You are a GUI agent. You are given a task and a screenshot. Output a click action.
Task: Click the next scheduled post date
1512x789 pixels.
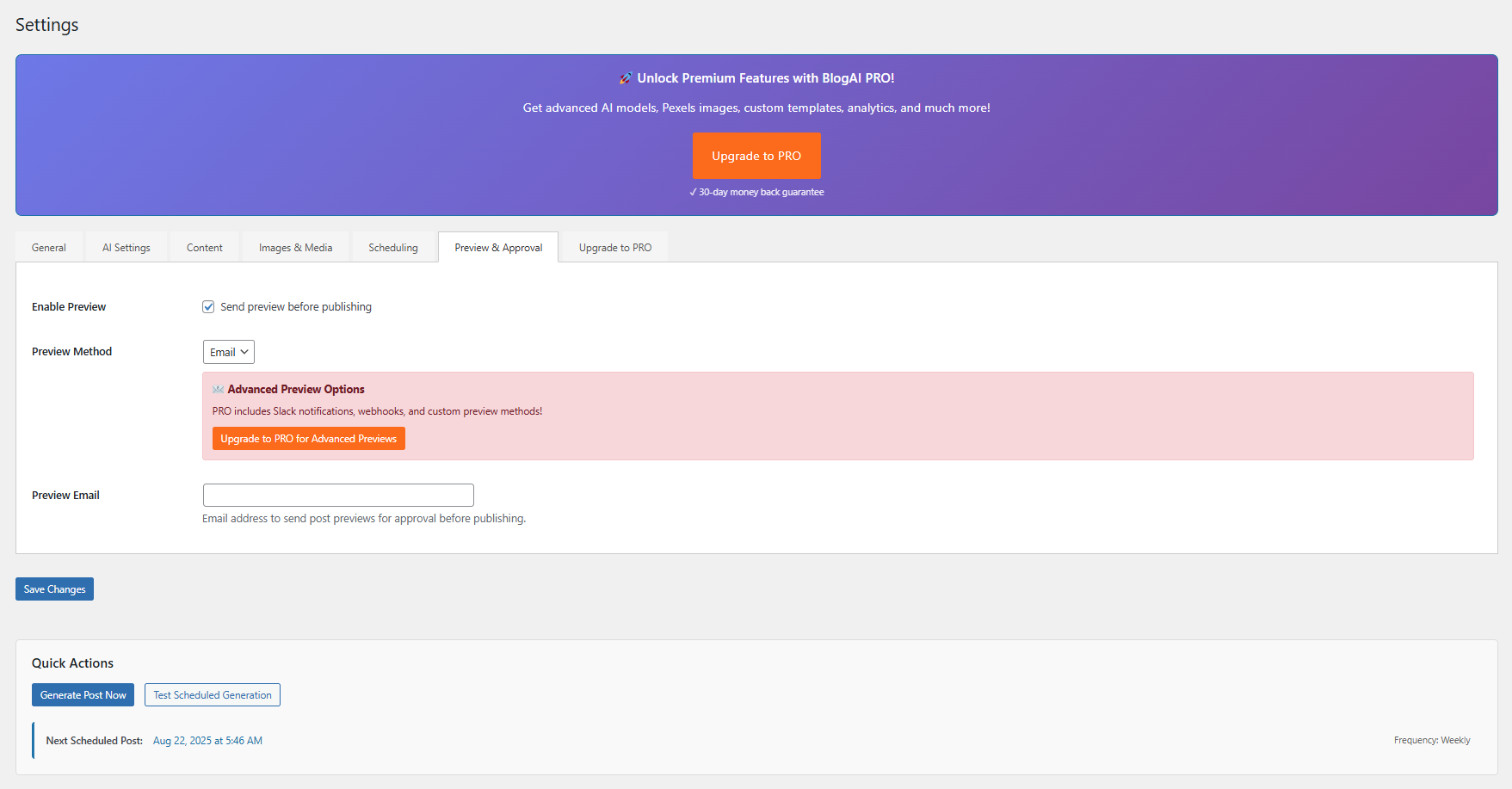pyautogui.click(x=207, y=740)
